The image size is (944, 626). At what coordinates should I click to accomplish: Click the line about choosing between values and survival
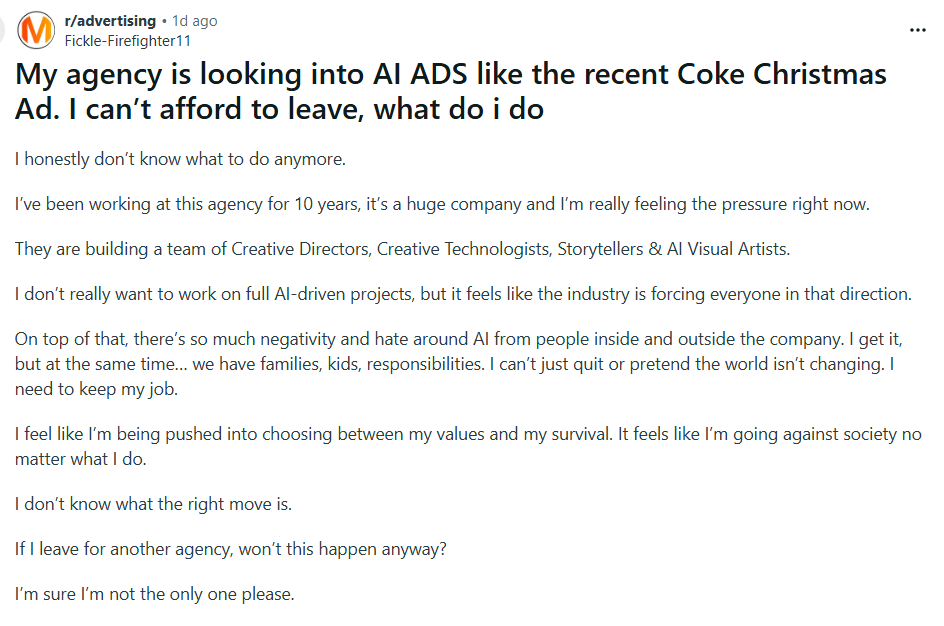(x=468, y=434)
